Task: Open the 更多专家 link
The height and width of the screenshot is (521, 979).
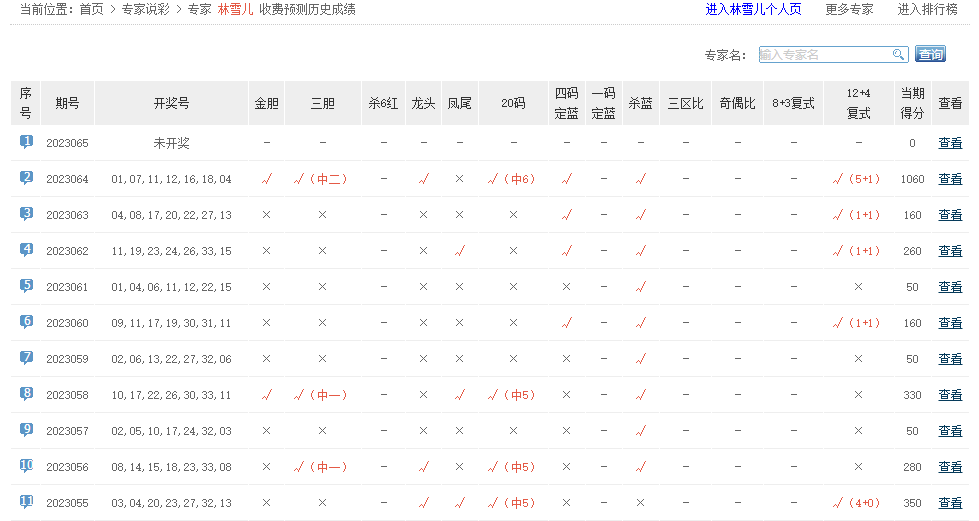Action: 849,9
